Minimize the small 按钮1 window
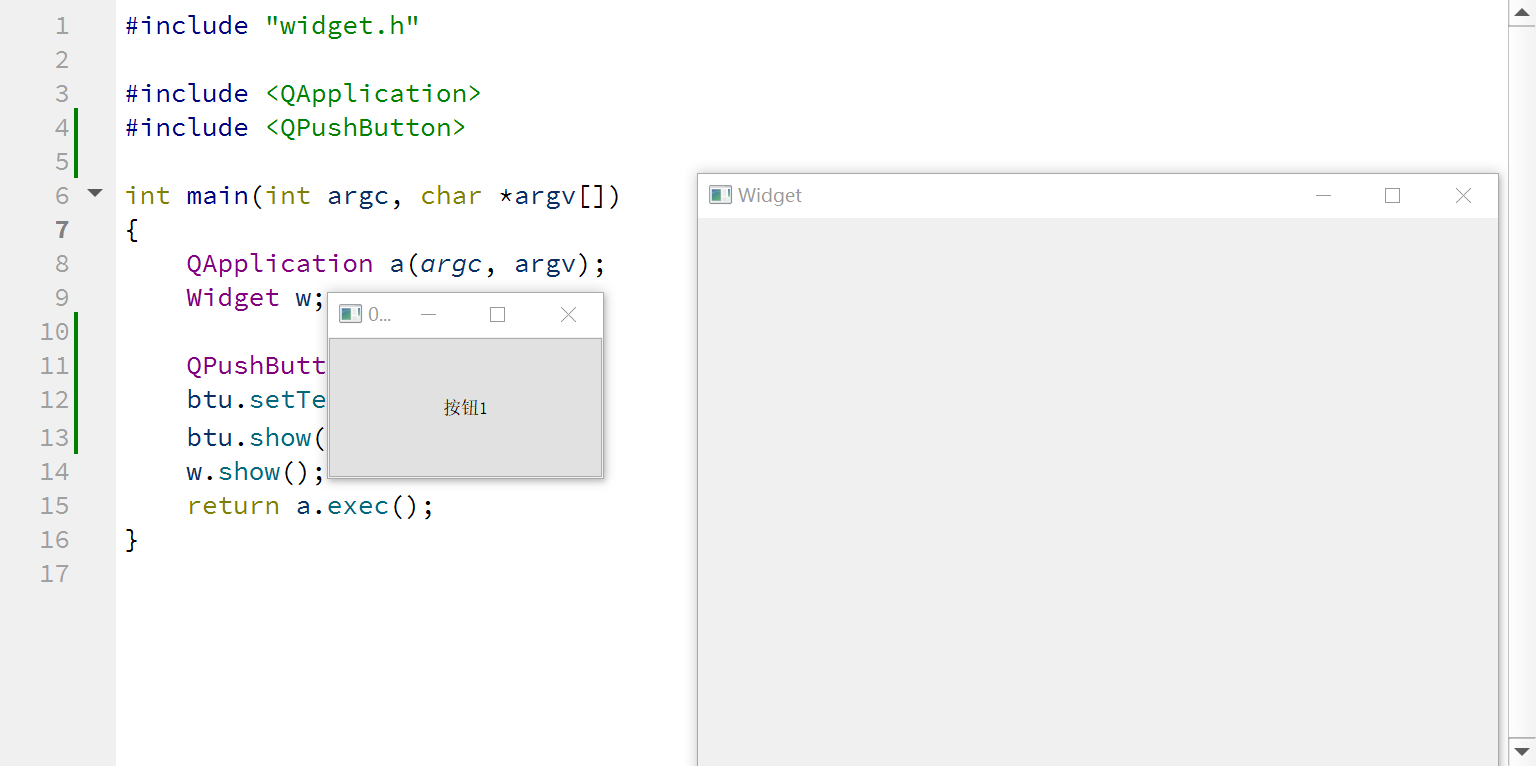 (429, 314)
